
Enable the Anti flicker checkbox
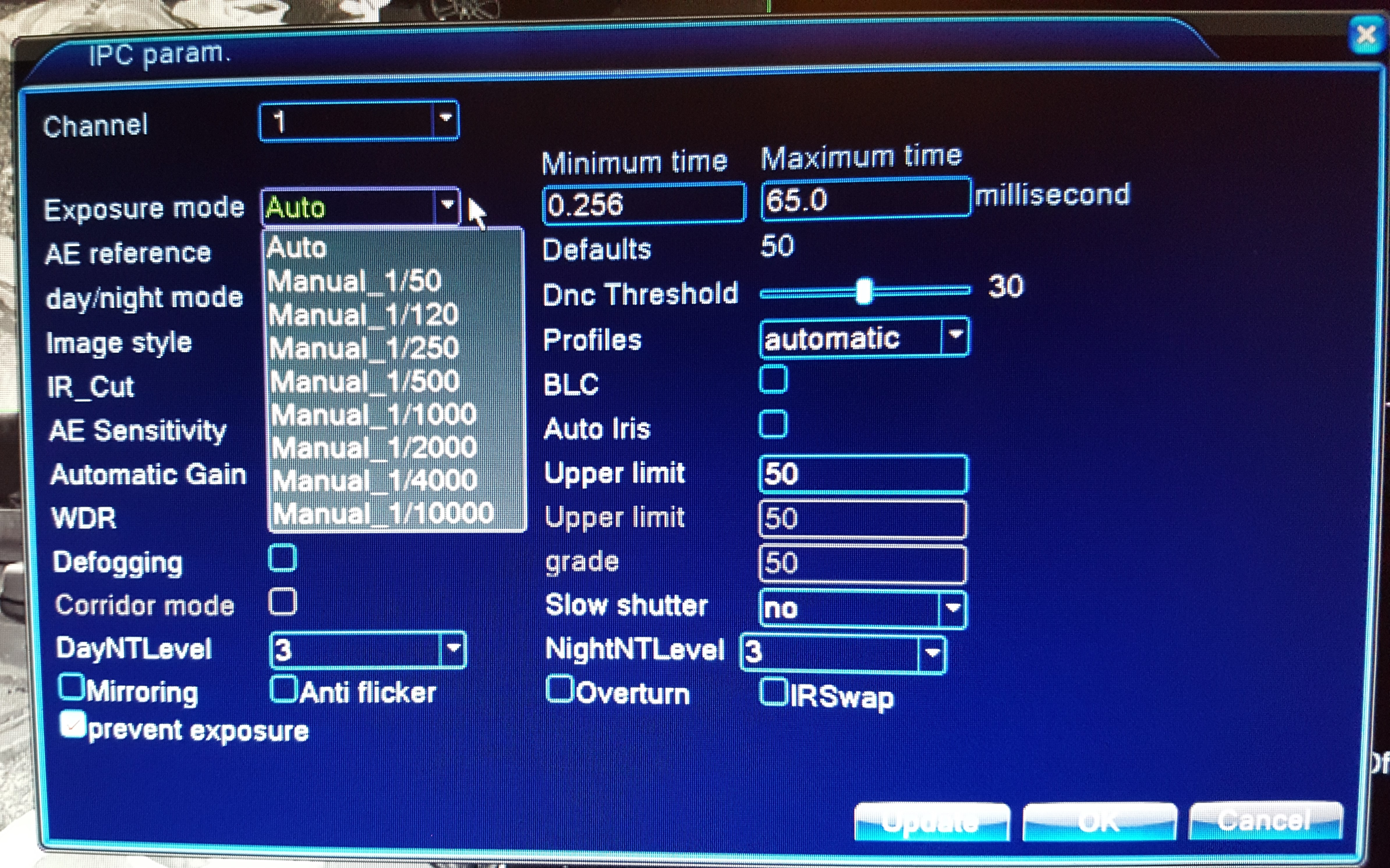coord(284,689)
